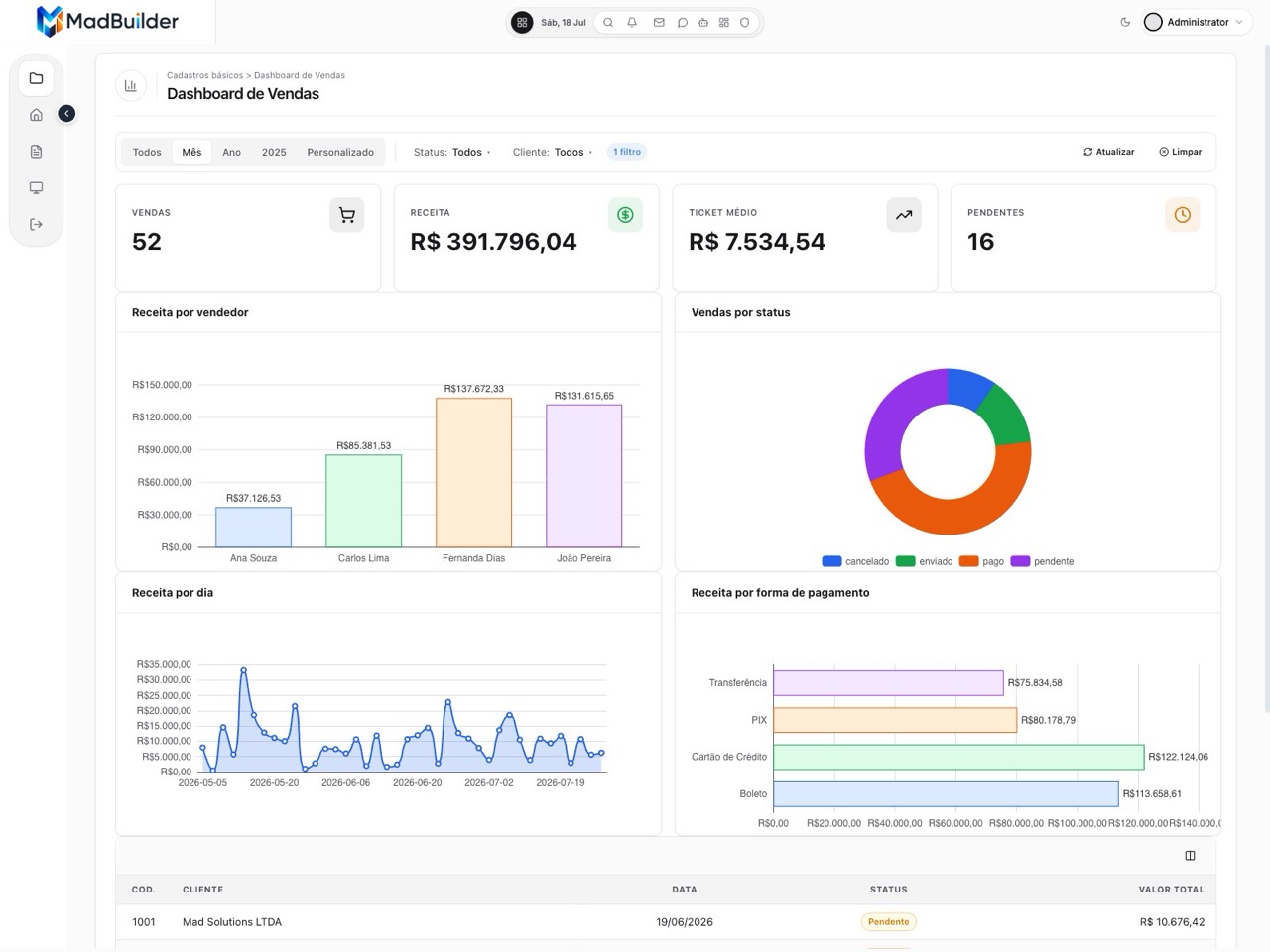
Task: Go to home via sidebar house icon
Action: 36,115
